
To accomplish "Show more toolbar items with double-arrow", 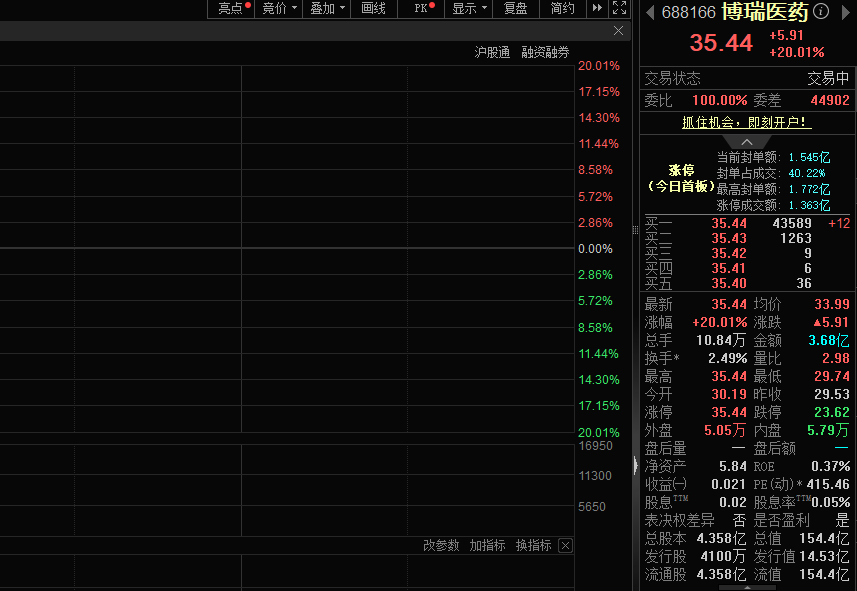I will [x=597, y=8].
